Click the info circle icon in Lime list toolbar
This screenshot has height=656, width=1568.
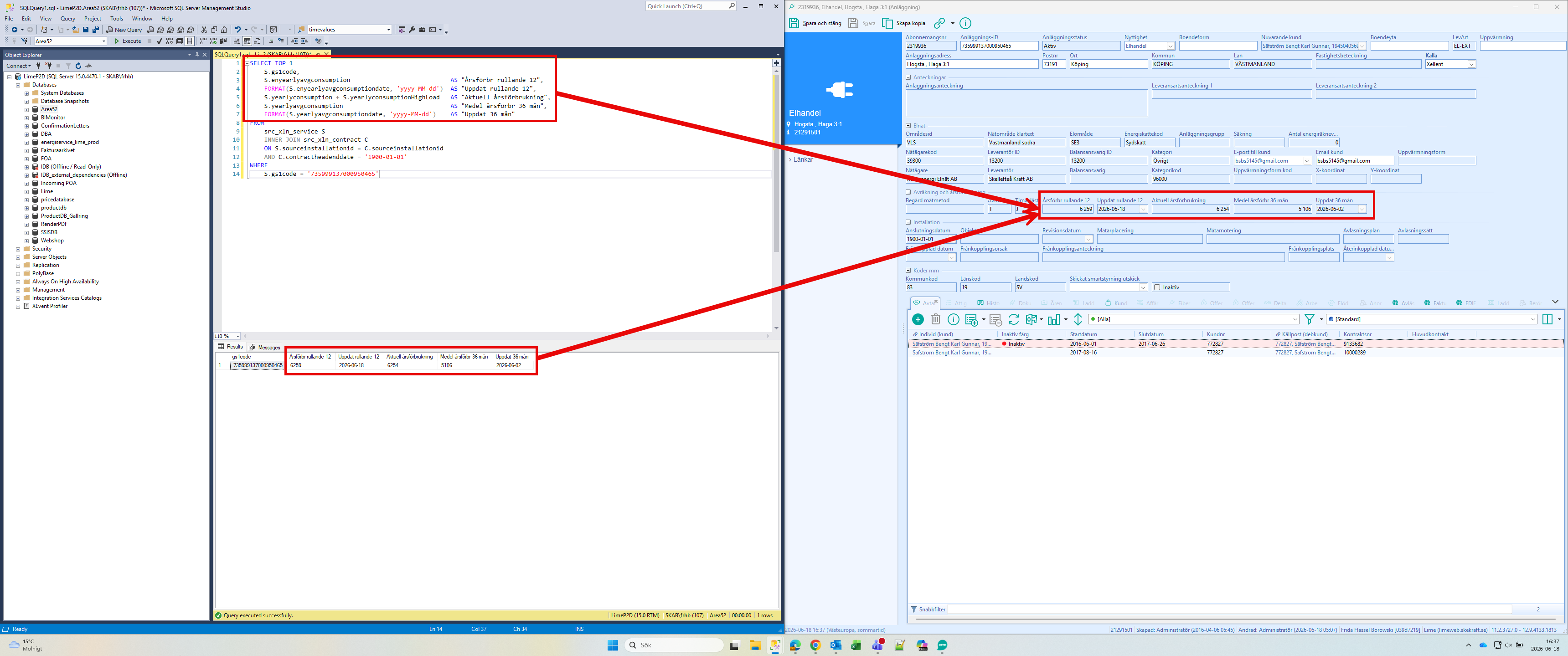[953, 319]
